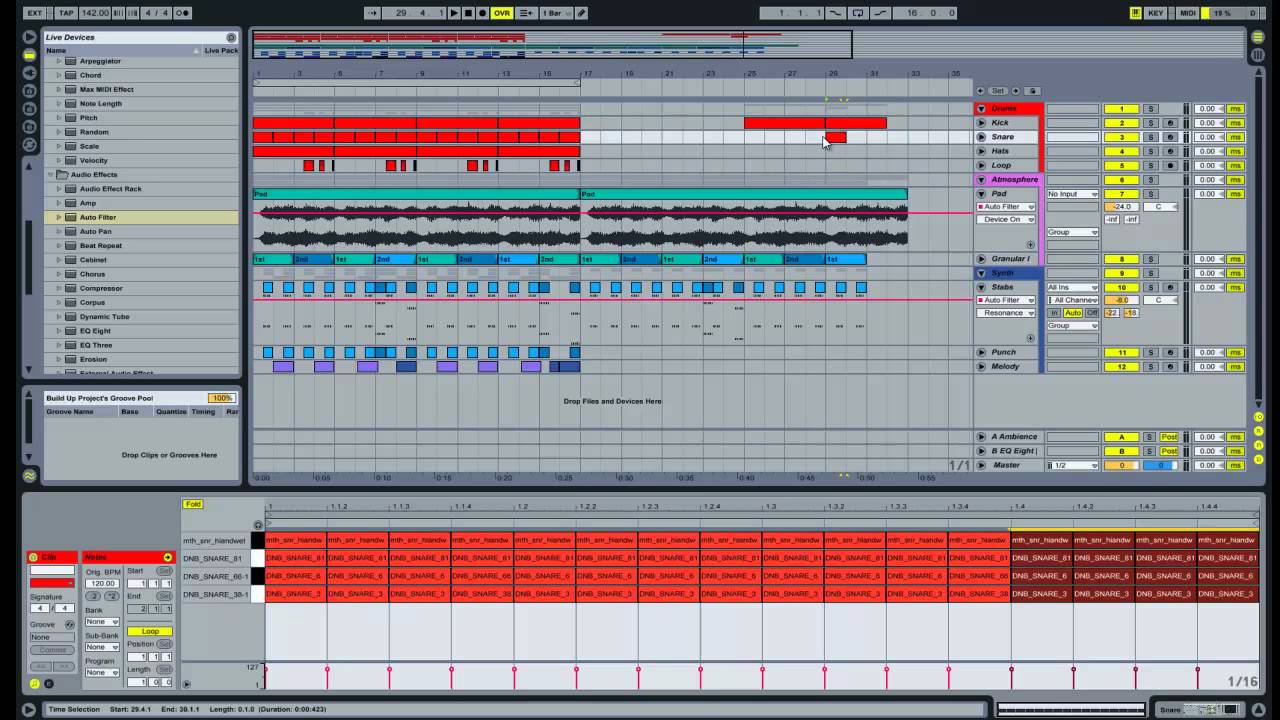Open Stabs Resonance control chooser
This screenshot has width=1280, height=720.
[x=1006, y=313]
